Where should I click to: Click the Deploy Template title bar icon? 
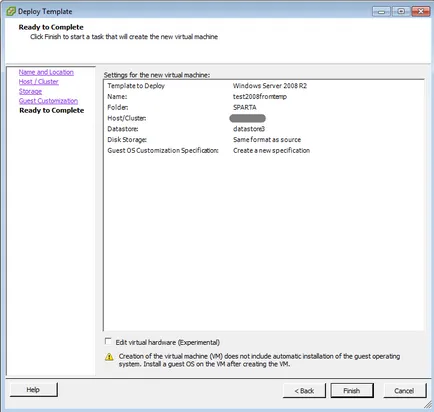point(11,11)
